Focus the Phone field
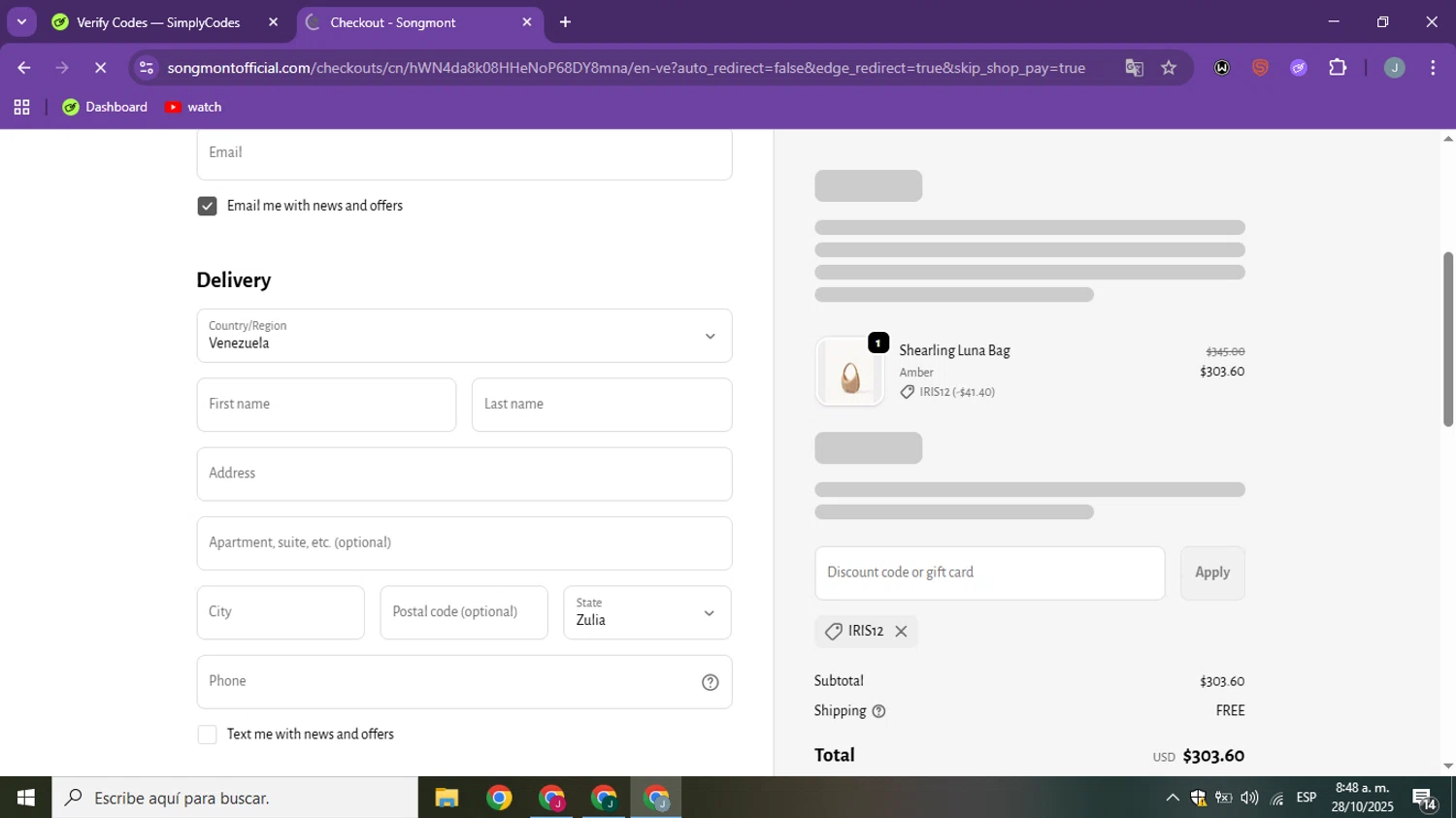Image resolution: width=1456 pixels, height=818 pixels. click(x=464, y=682)
